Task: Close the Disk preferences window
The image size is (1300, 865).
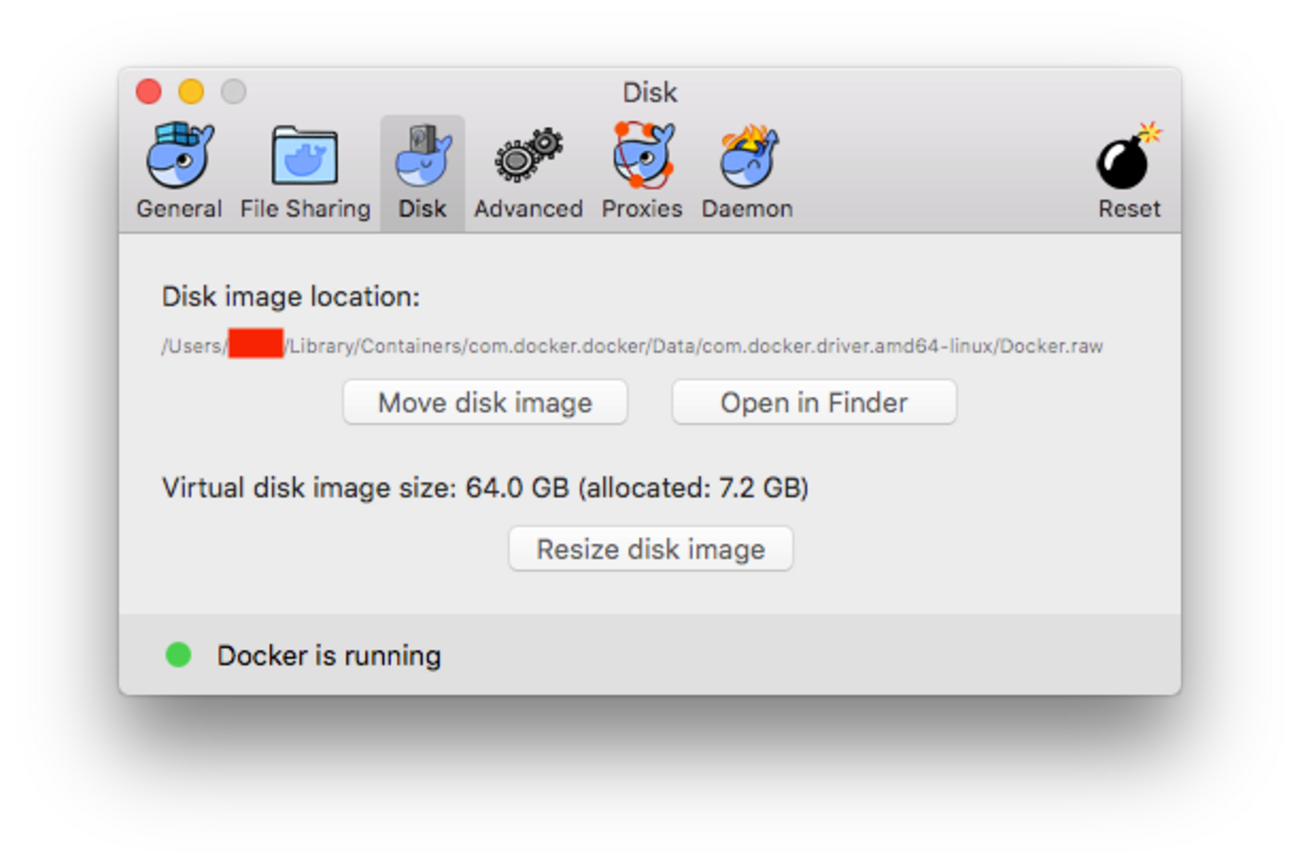Action: coord(149,92)
